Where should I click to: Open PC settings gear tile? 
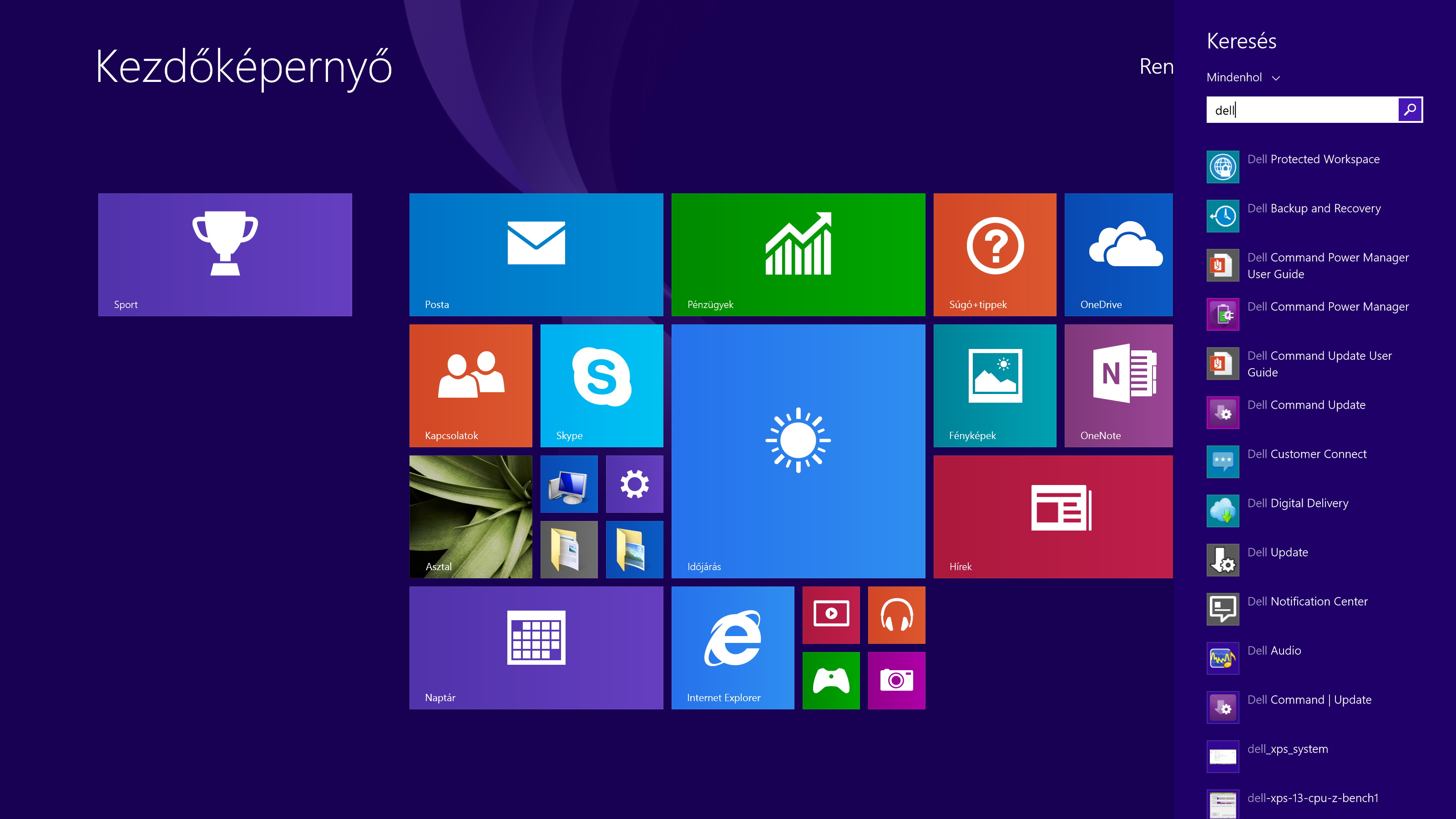tap(634, 484)
